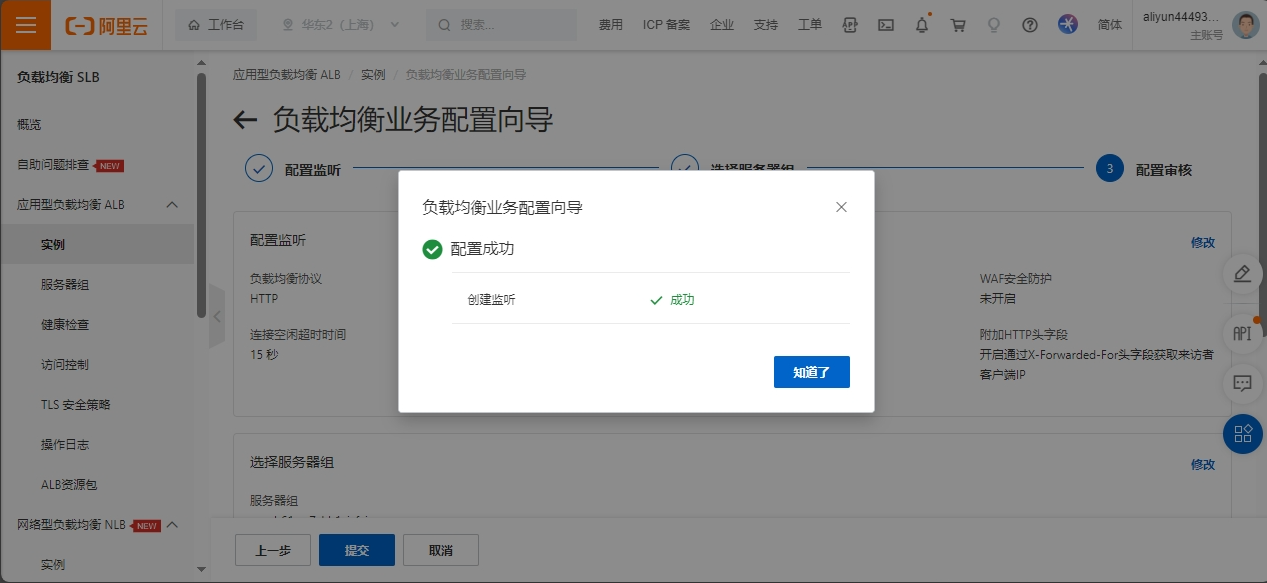
Task: Open the floating chat feedback icon
Action: 1242,383
